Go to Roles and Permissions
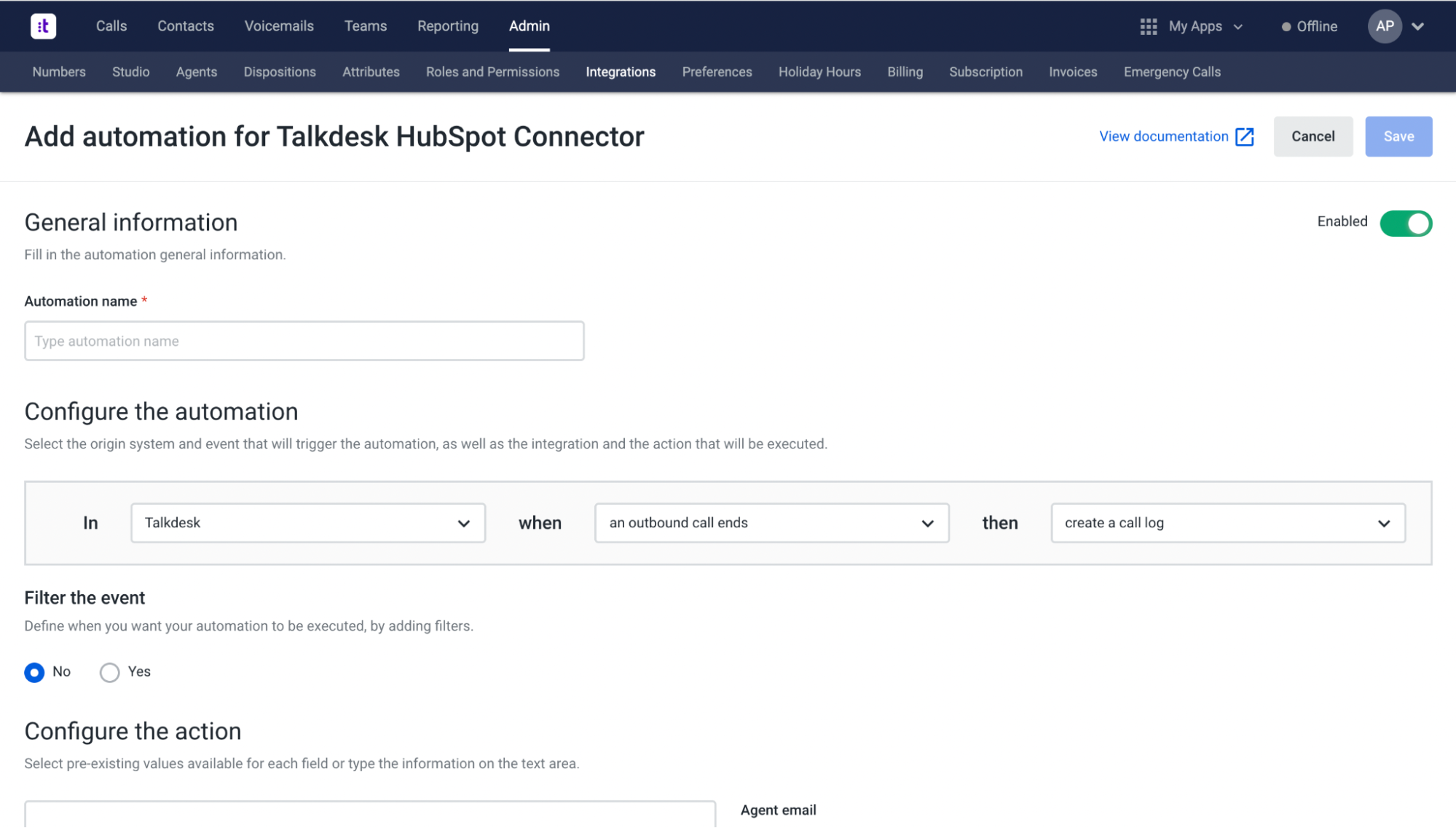The height and width of the screenshot is (828, 1456). pyautogui.click(x=492, y=72)
